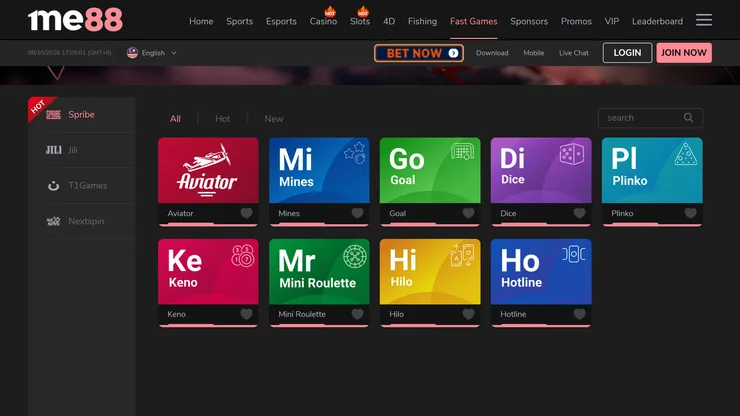Open the Fishing menu item
Viewport: 740px width, 416px height.
click(x=422, y=21)
